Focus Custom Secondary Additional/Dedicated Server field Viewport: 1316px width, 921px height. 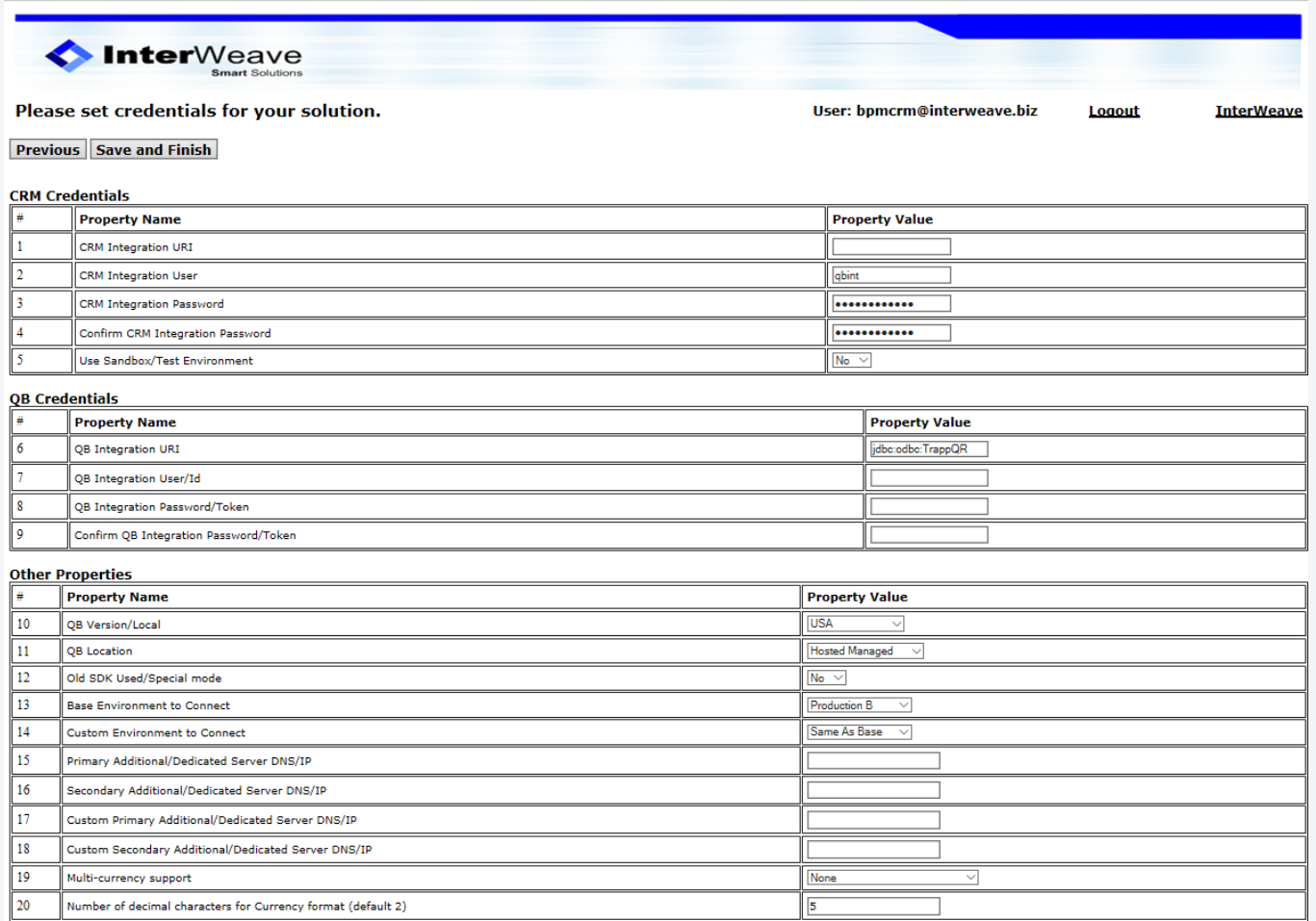[873, 850]
